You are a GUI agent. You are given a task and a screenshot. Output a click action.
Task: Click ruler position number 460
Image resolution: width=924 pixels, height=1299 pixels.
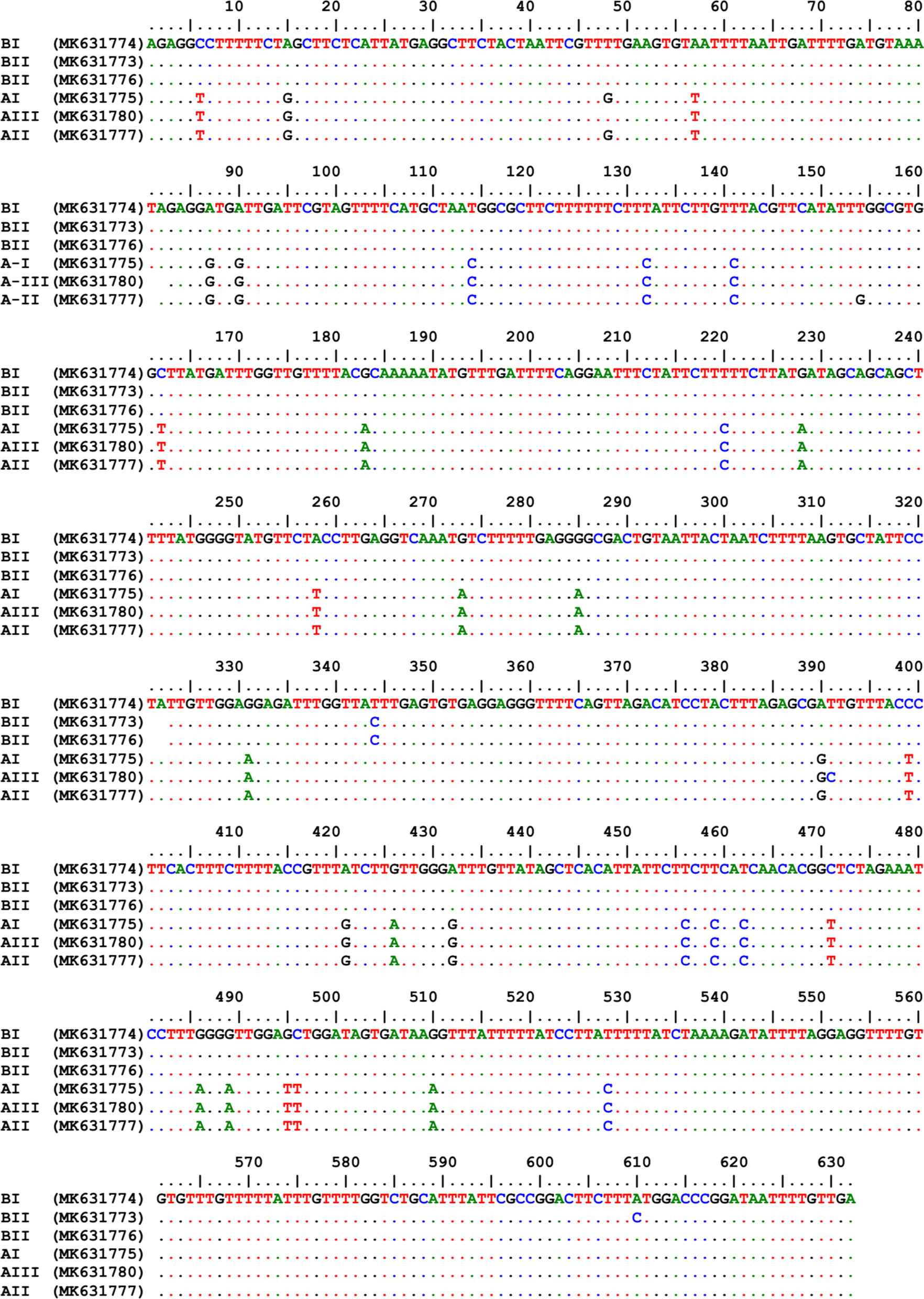point(714,832)
